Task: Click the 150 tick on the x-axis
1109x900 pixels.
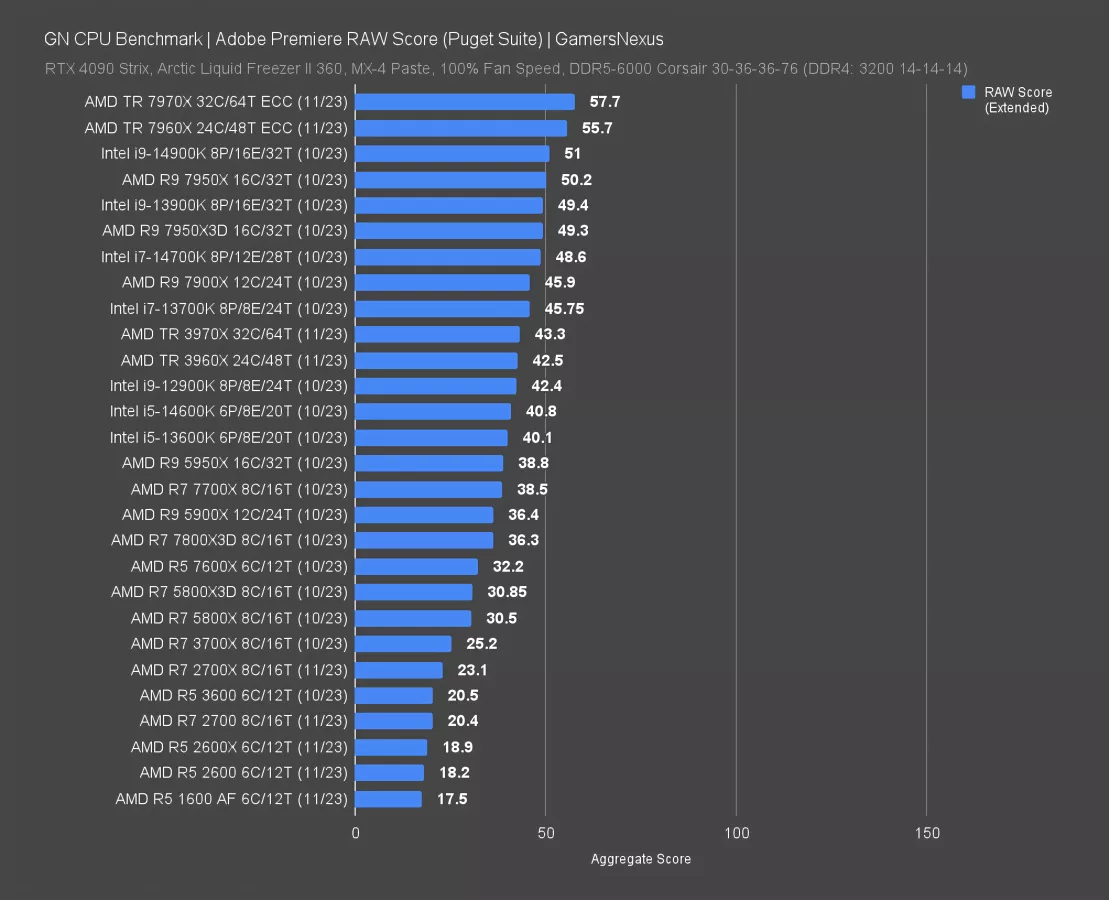Action: pos(926,833)
